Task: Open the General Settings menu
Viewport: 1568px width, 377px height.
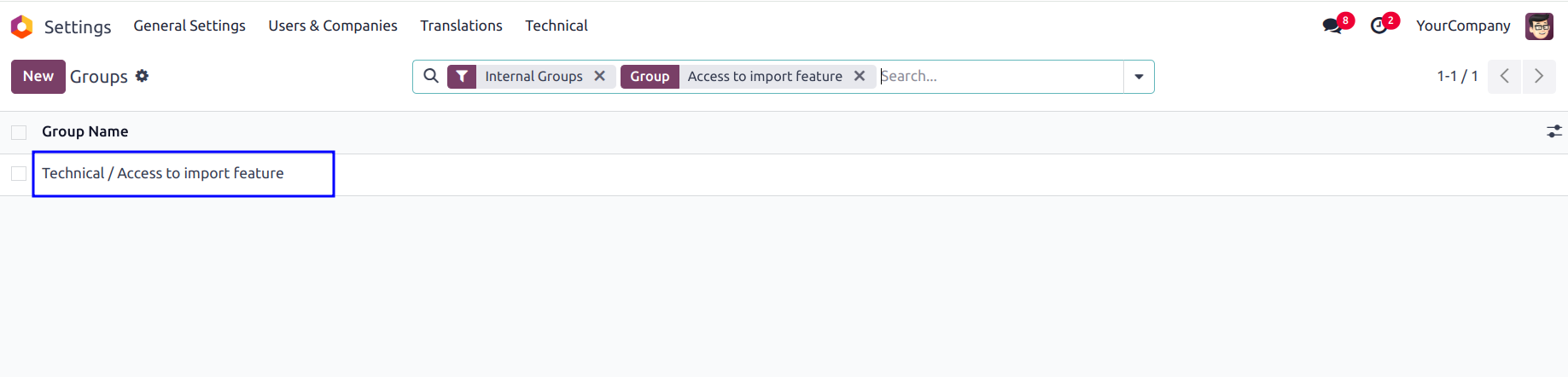Action: 189,26
